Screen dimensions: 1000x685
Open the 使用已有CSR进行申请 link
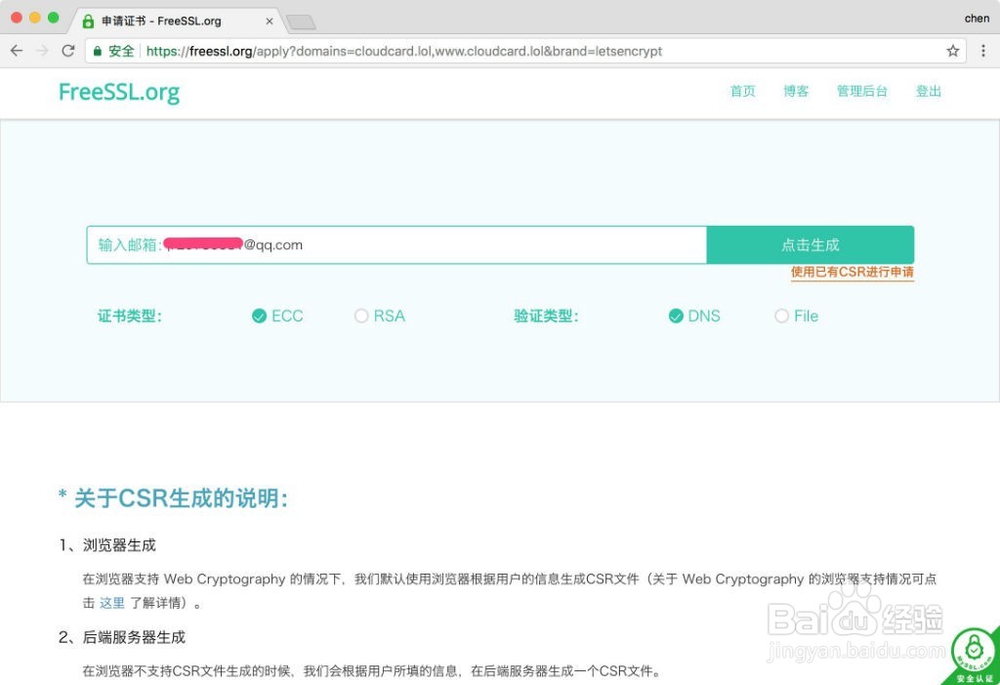852,272
